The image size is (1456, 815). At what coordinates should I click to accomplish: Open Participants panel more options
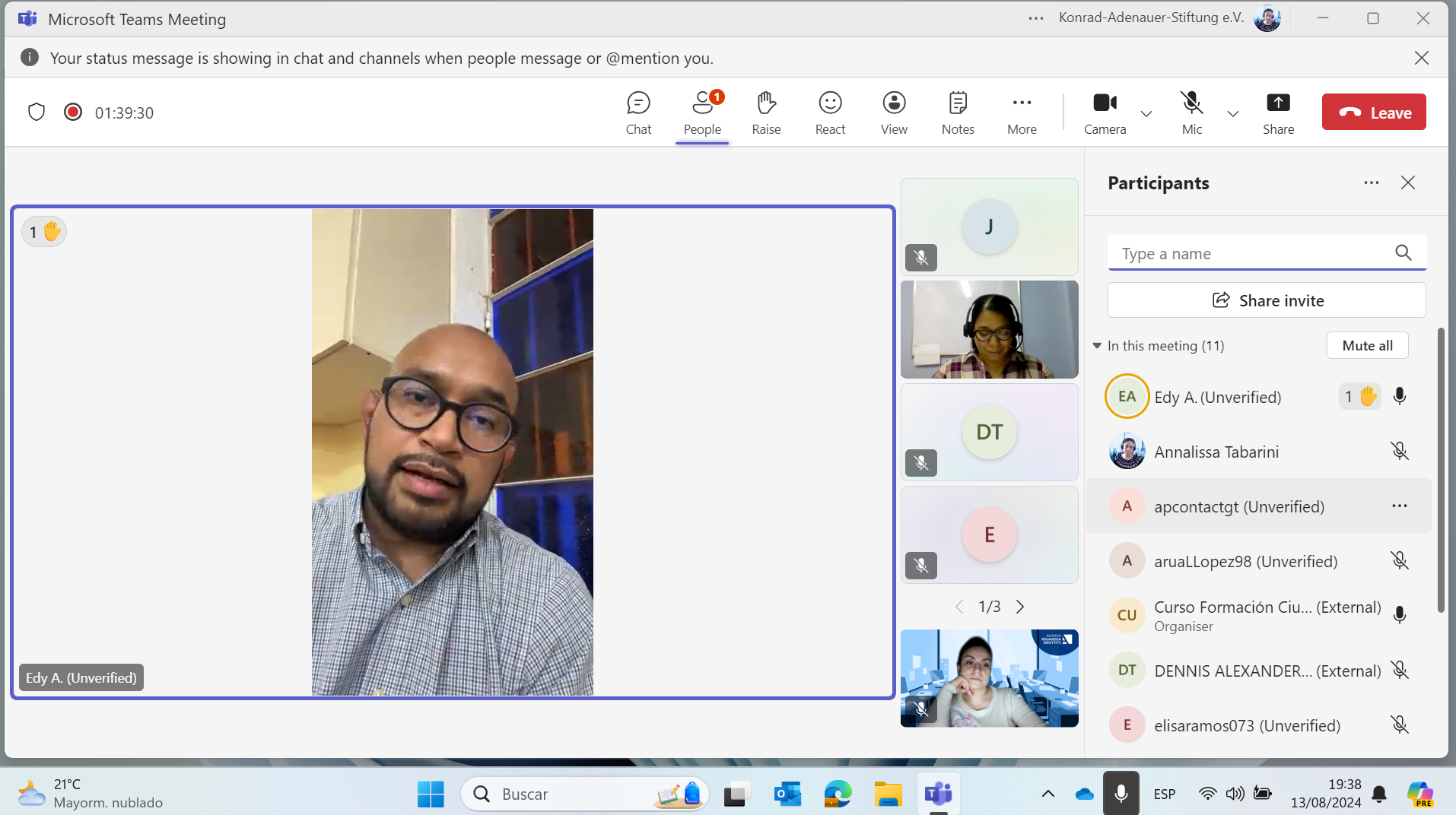(1371, 183)
